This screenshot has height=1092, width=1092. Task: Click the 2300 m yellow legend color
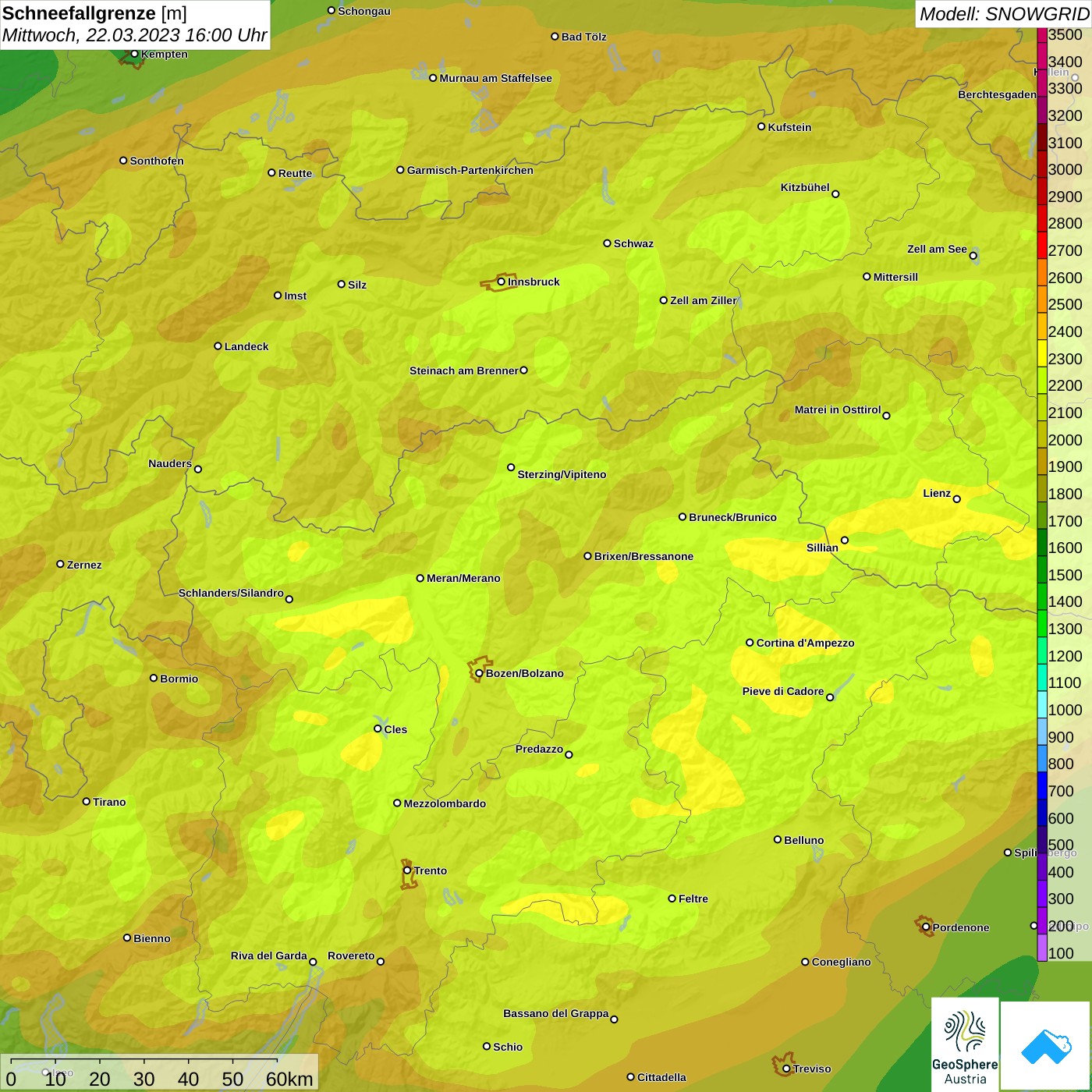pos(1042,353)
